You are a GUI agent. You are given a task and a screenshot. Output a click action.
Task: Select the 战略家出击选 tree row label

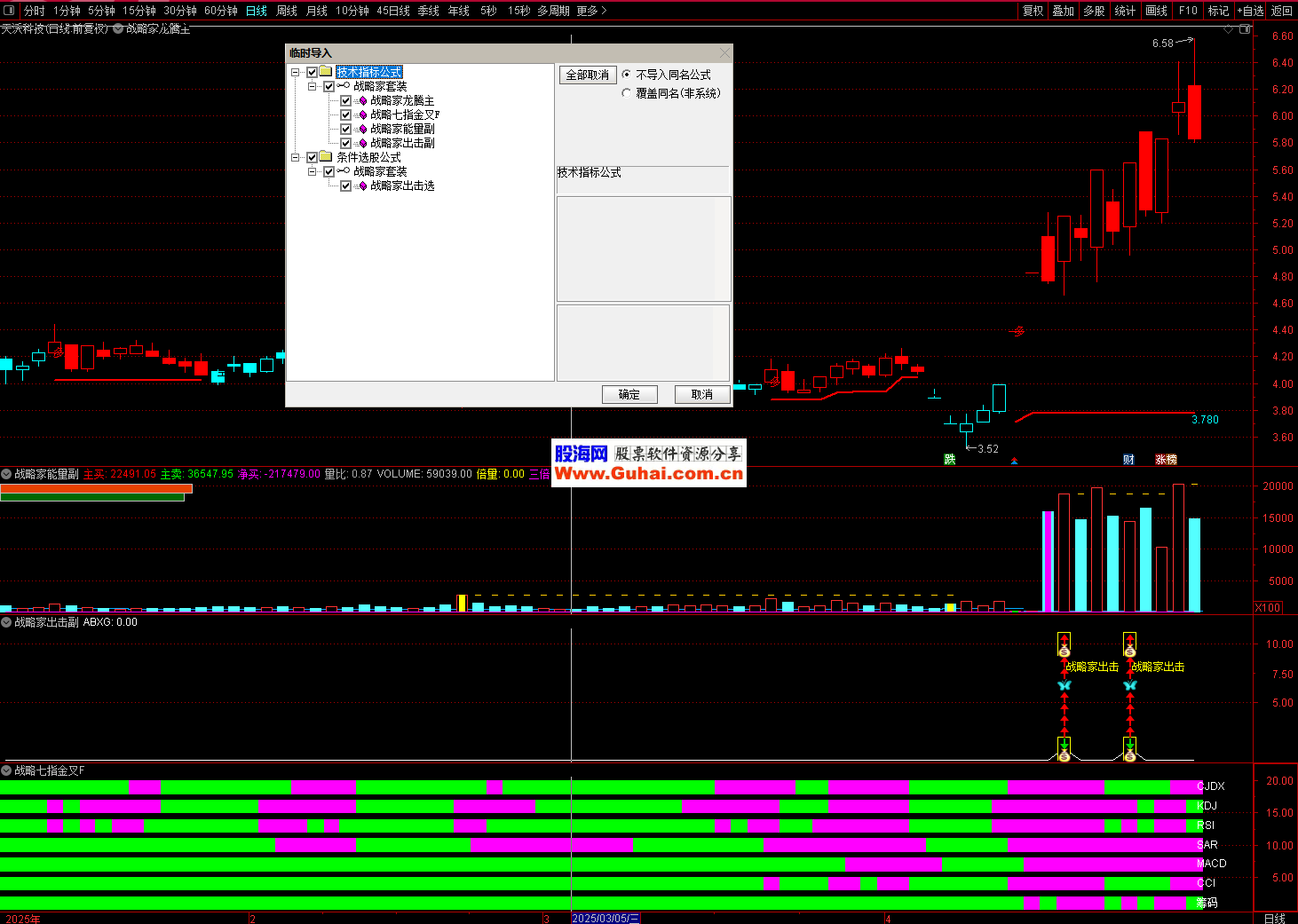[x=402, y=186]
